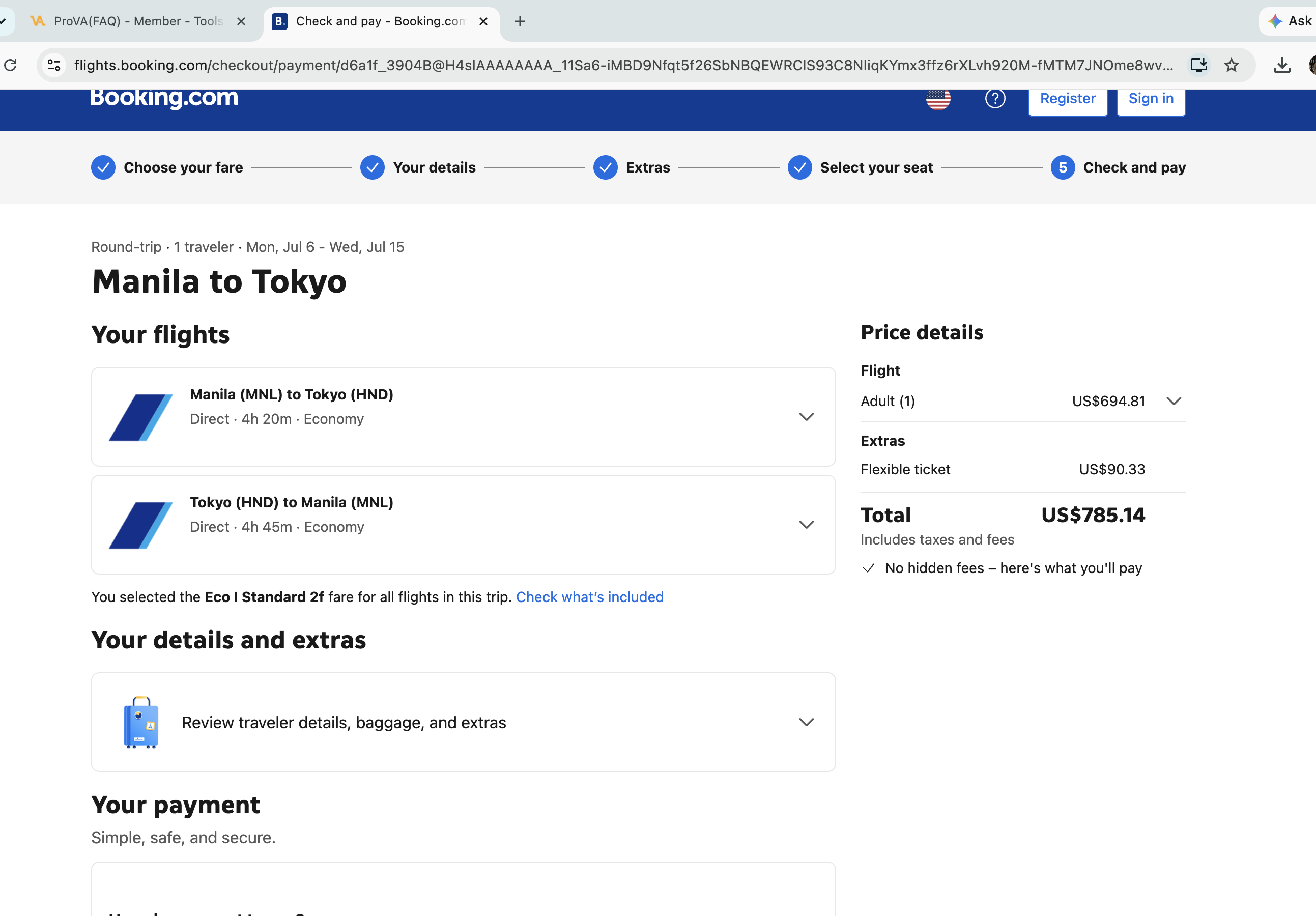The height and width of the screenshot is (916, 1316).
Task: Click the Manila to Tokyo heading
Action: pos(219,281)
